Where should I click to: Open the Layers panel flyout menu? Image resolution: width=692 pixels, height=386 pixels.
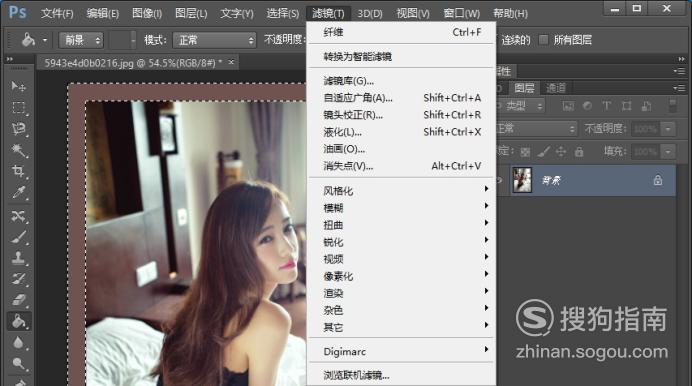click(680, 88)
